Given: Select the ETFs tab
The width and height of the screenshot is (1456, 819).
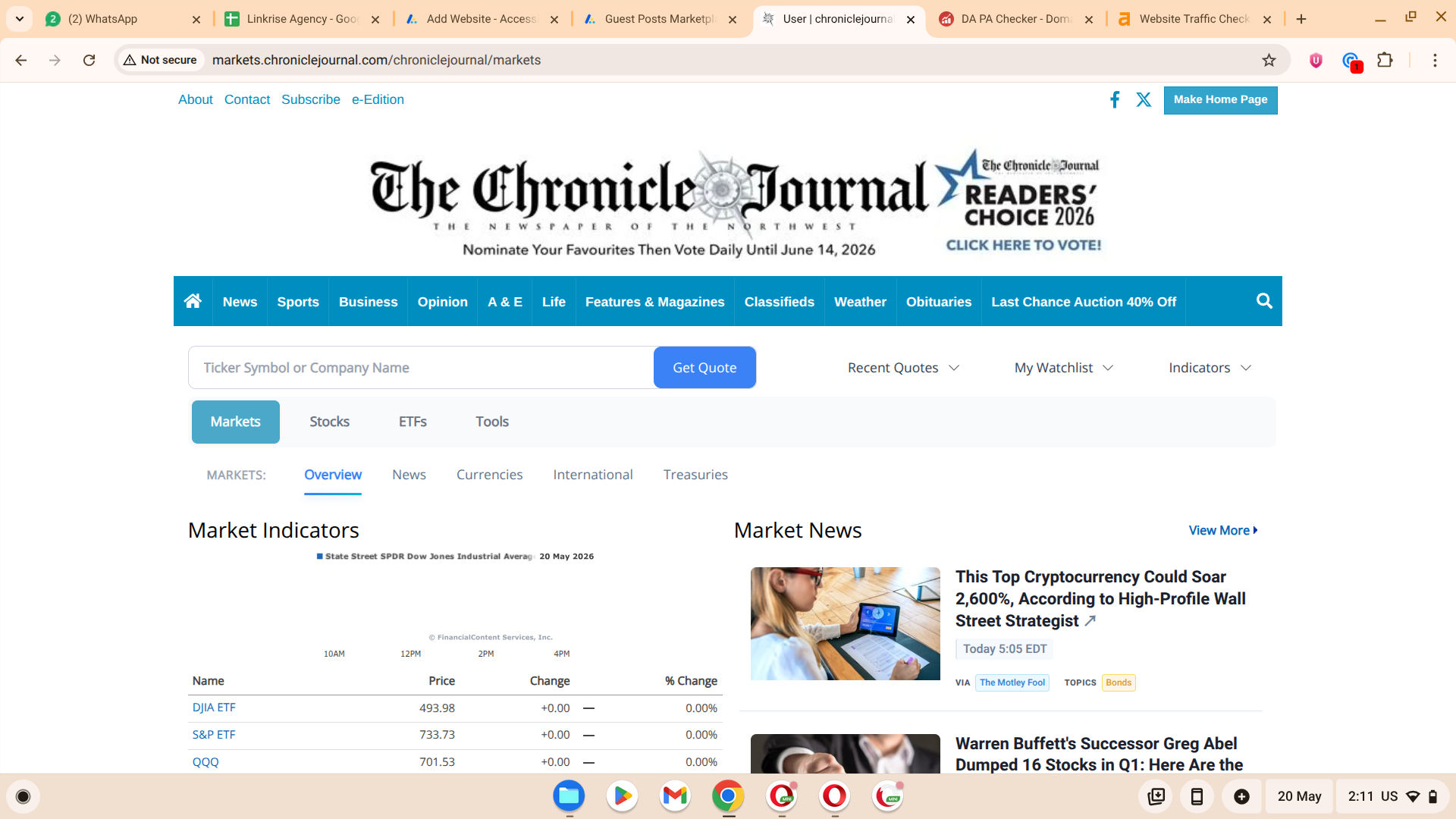Looking at the screenshot, I should click(x=413, y=422).
